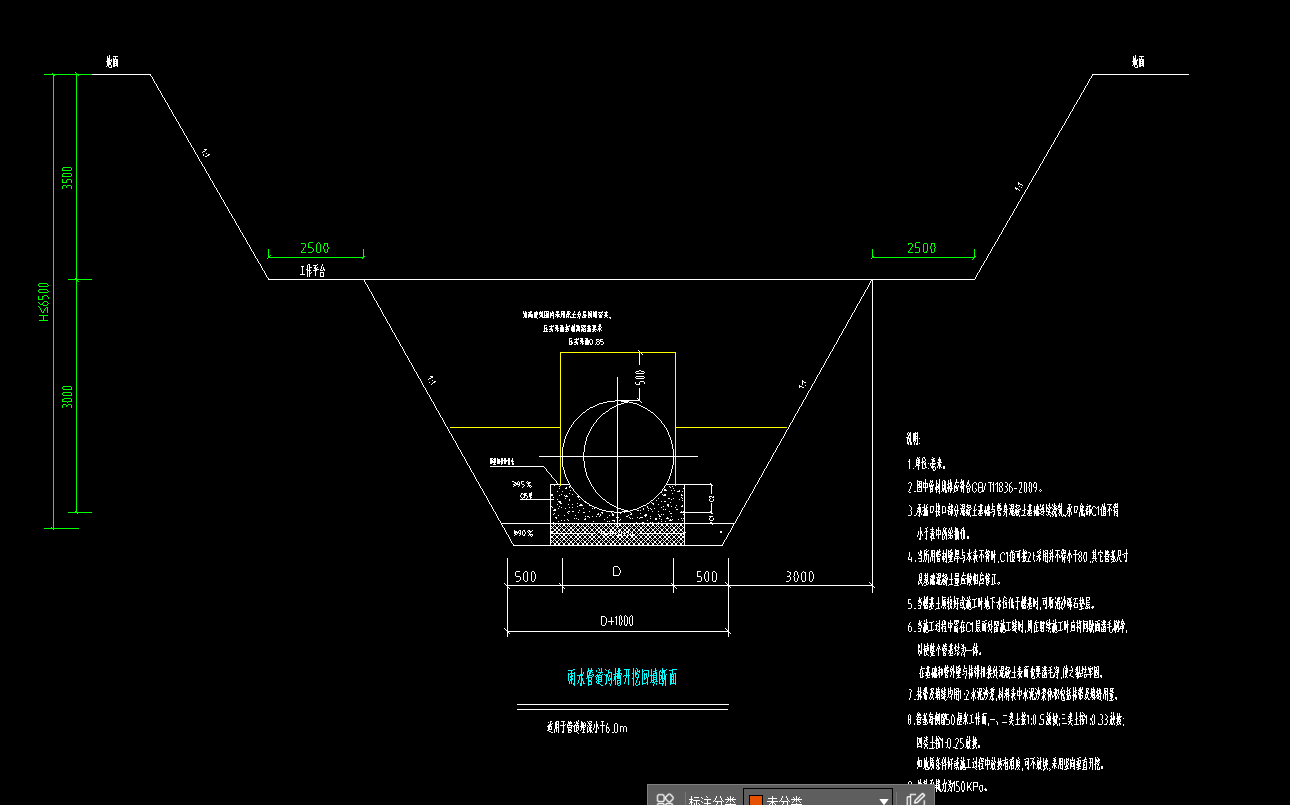This screenshot has width=1290, height=805.
Task: Click the cyan title 雨水管道沟槽开挖回填断面
Action: point(622,678)
